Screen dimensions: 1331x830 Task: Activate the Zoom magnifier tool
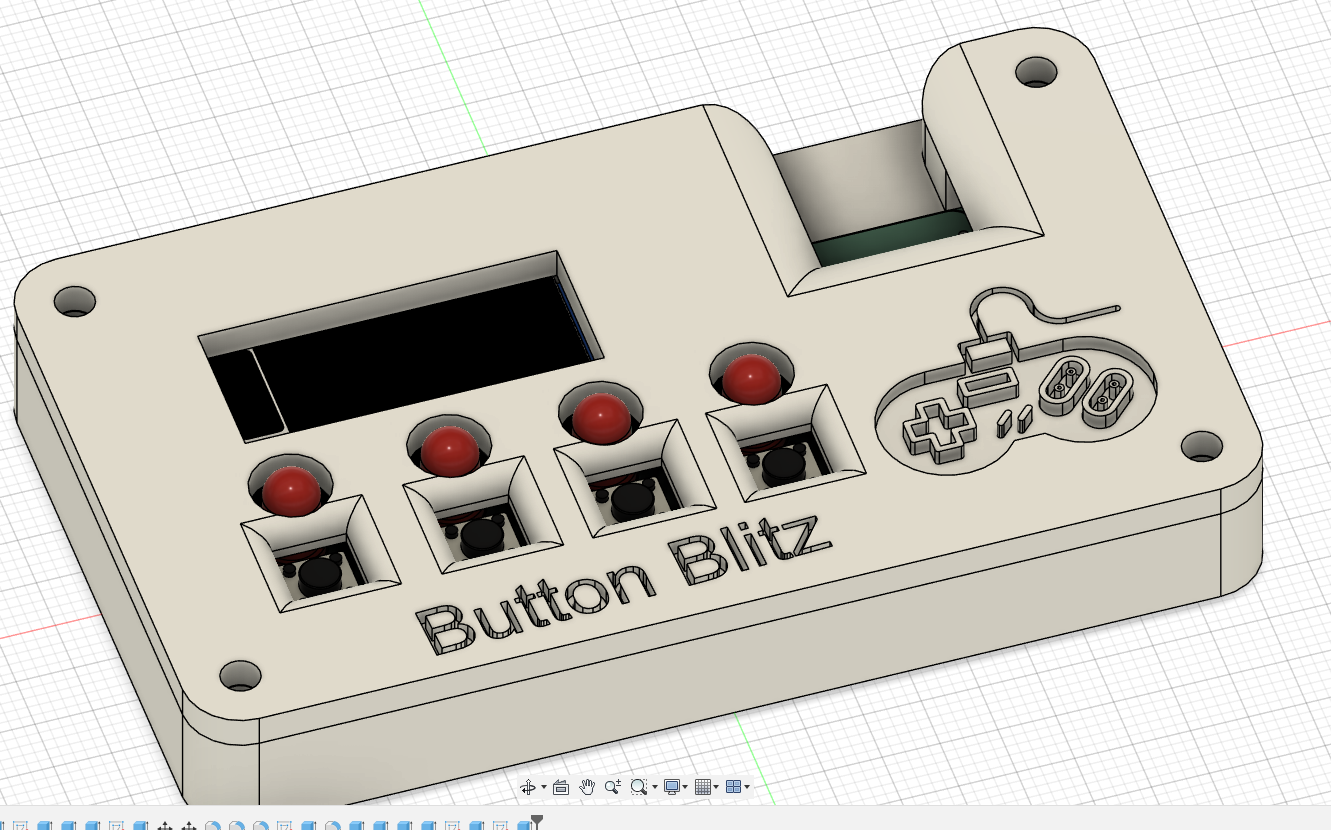(x=612, y=787)
